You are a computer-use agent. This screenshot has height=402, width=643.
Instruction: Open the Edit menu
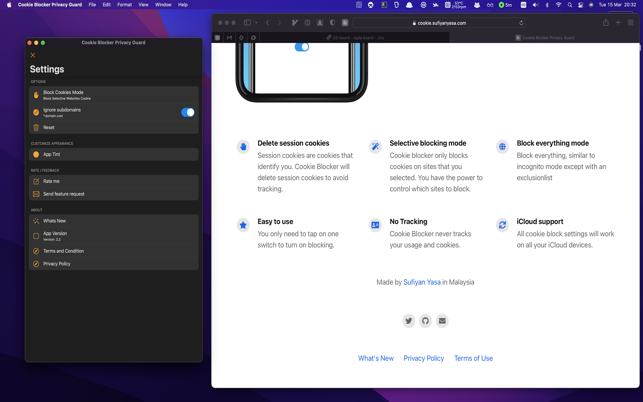[107, 5]
